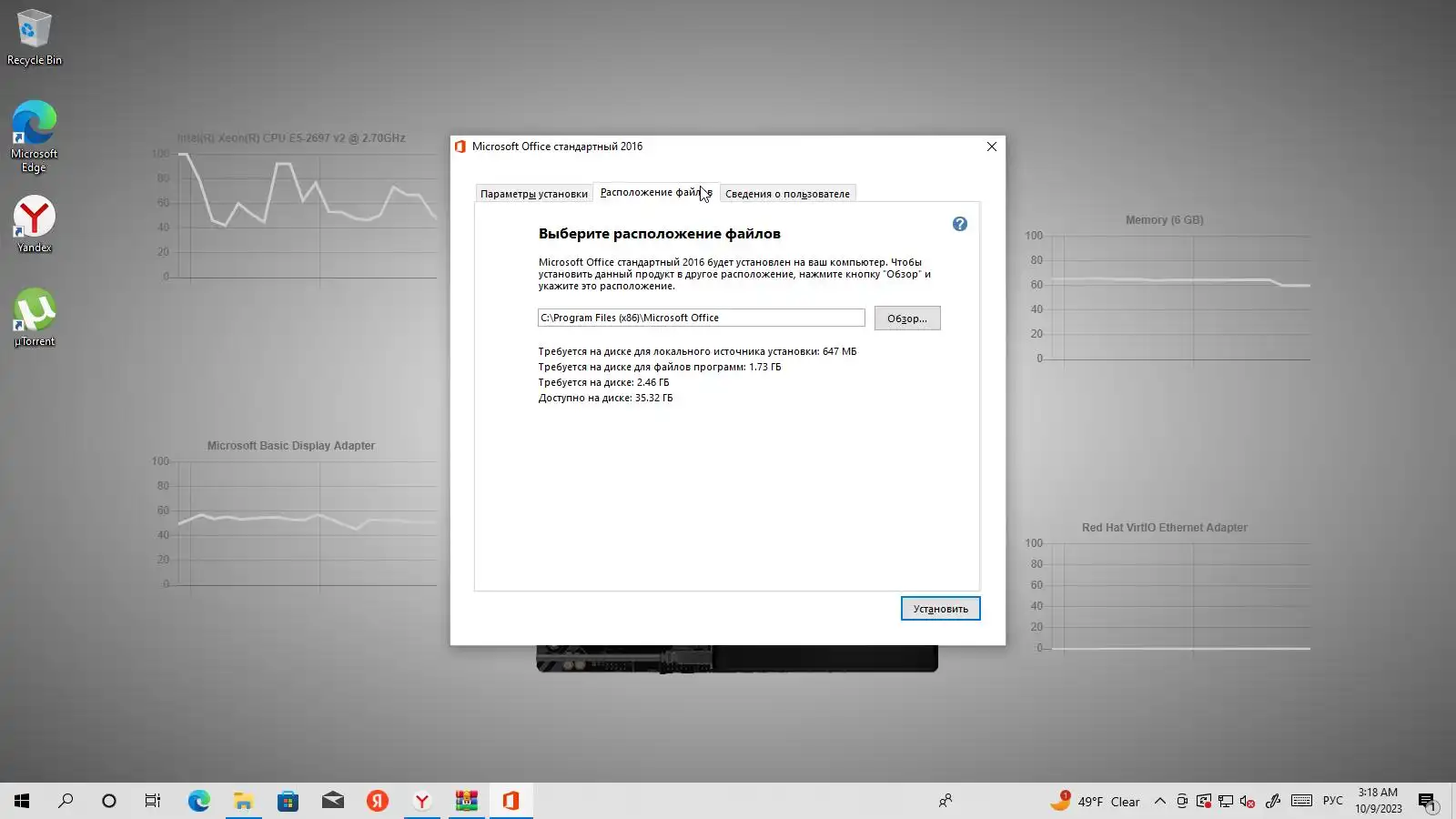The image size is (1456, 819).
Task: Open Mail app from the taskbar
Action: (x=332, y=801)
